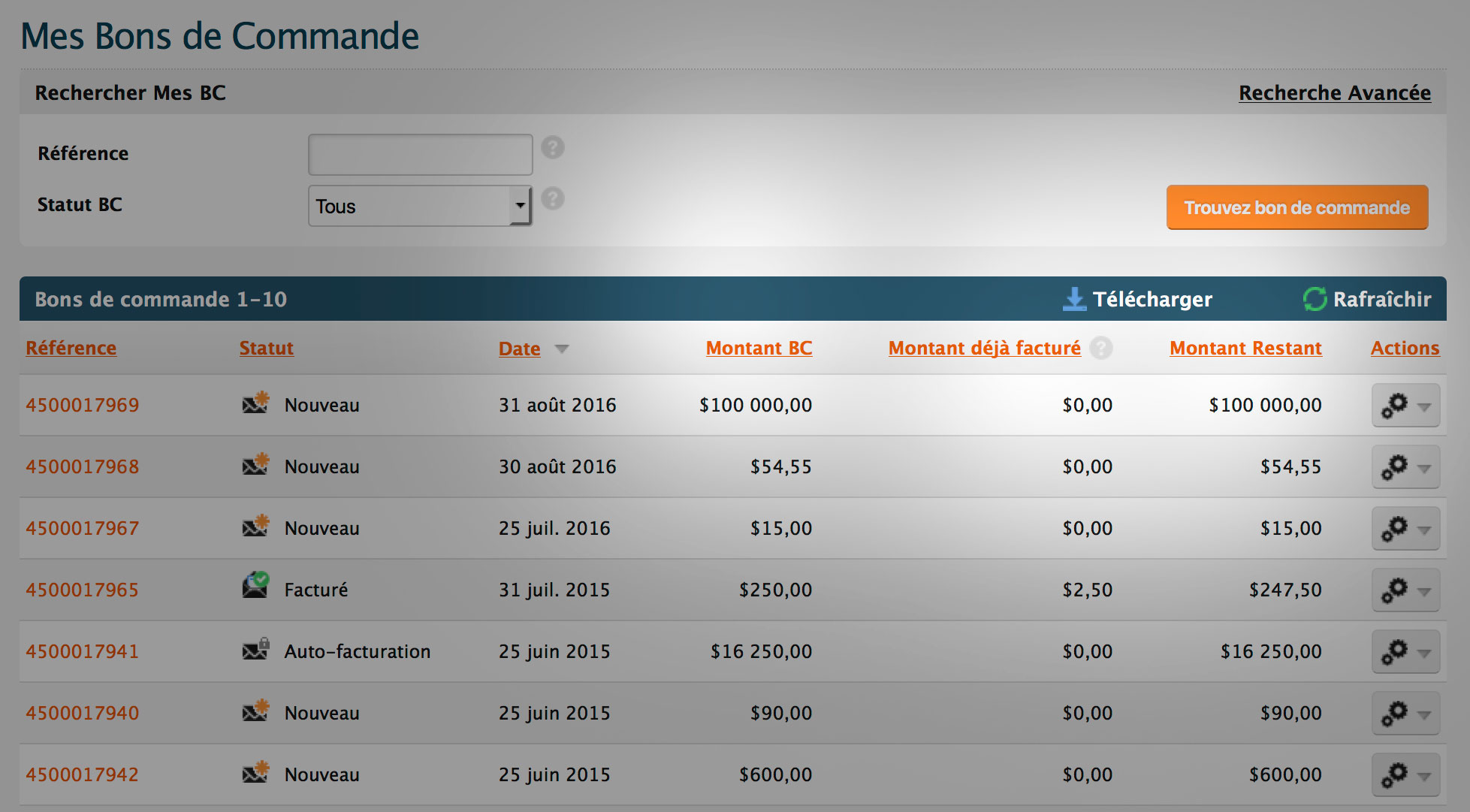The width and height of the screenshot is (1470, 812).
Task: Click Nouveau status icon for order 4500017968
Action: pyautogui.click(x=256, y=464)
